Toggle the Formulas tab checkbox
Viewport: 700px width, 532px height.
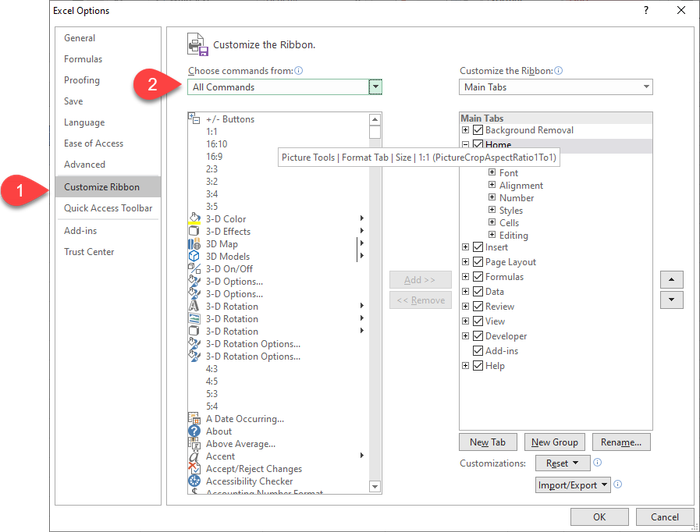(x=478, y=276)
